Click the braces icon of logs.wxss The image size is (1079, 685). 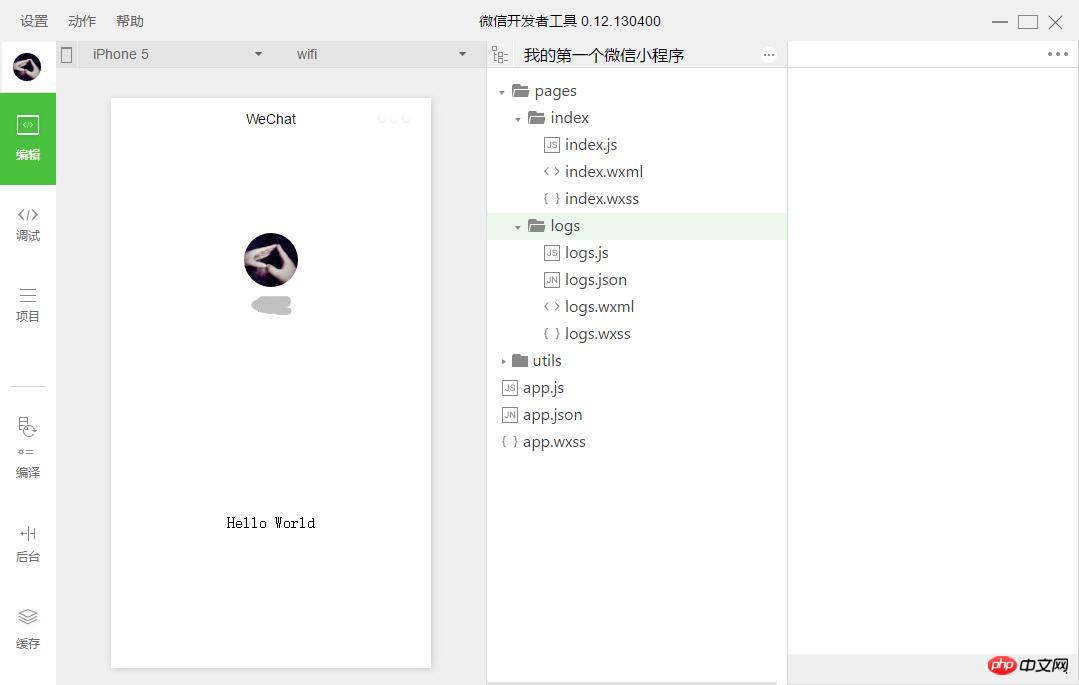point(551,333)
